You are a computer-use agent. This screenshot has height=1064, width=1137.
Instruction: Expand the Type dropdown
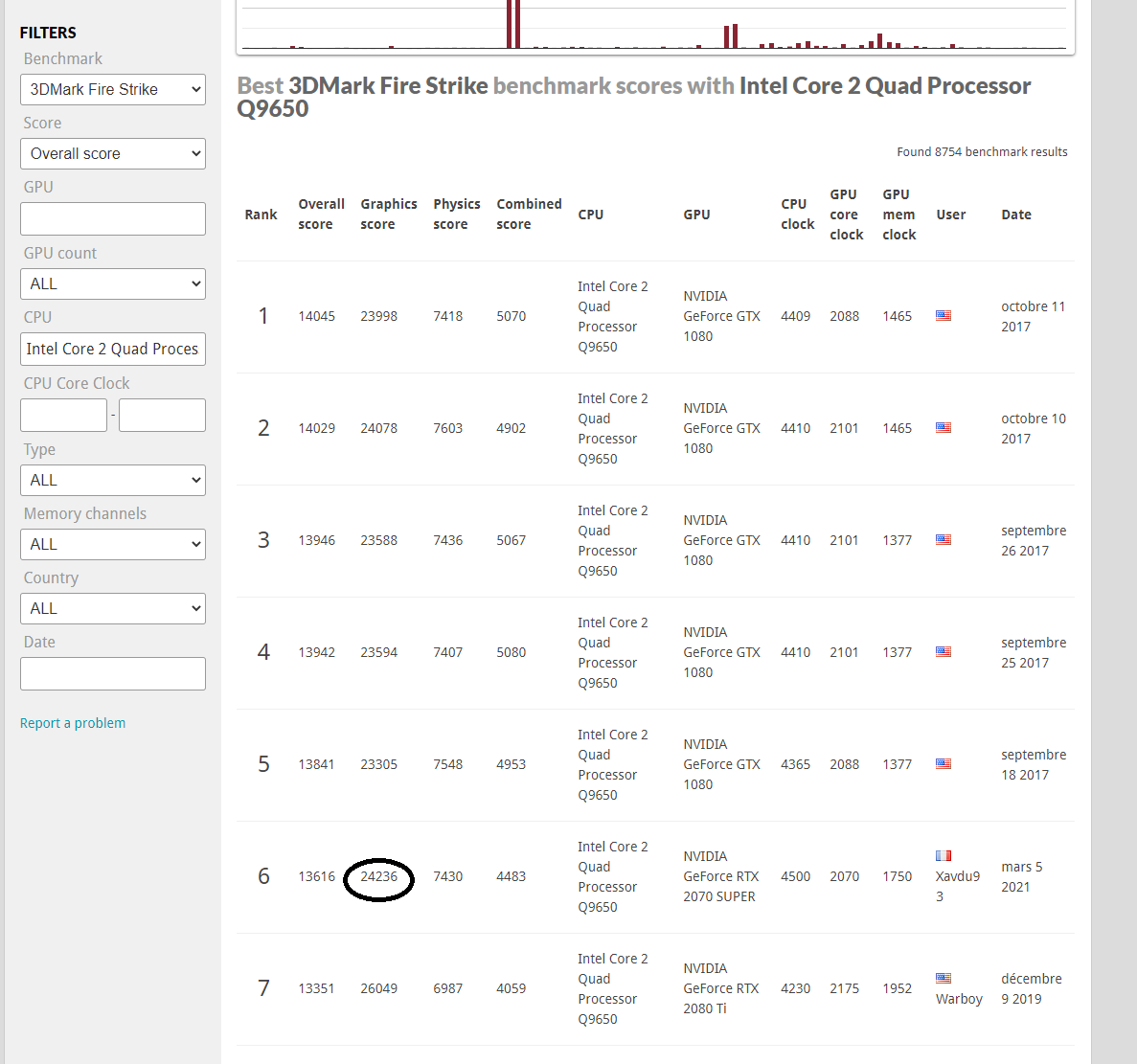113,481
